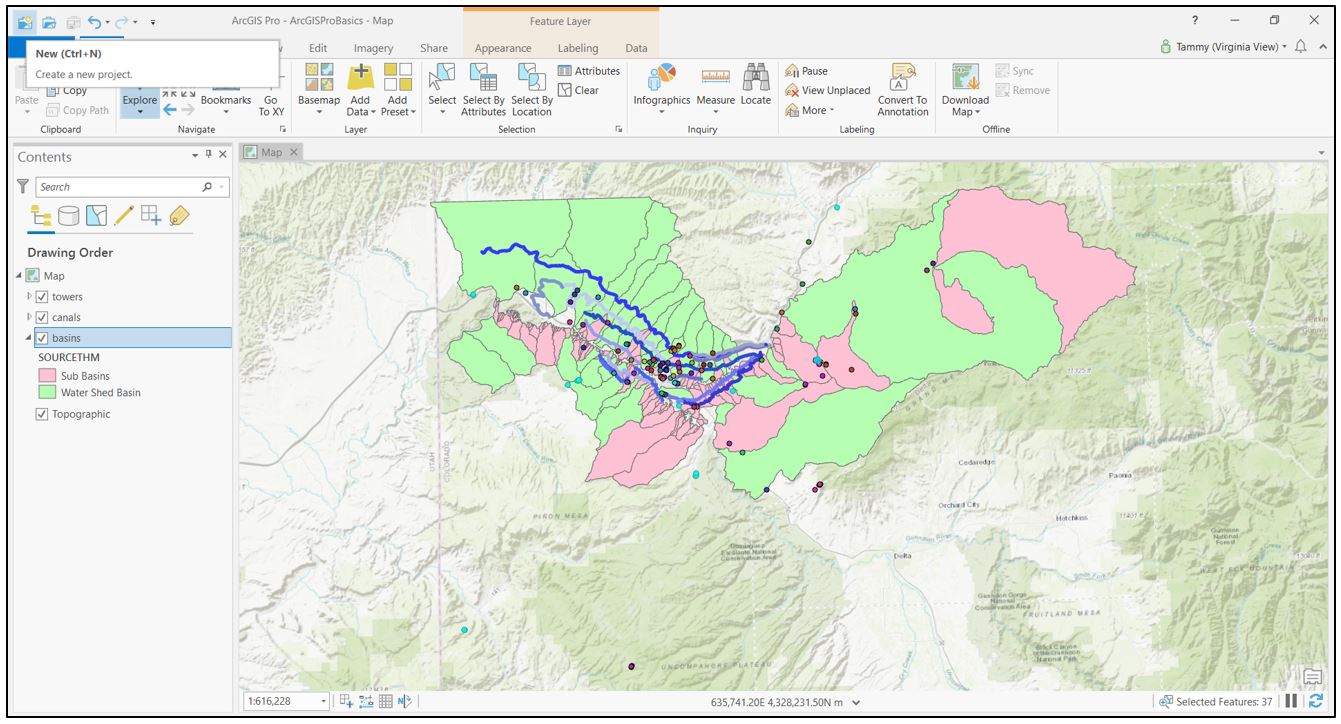Toggle visibility of the towers layer
Image resolution: width=1341 pixels, height=724 pixels.
point(42,296)
